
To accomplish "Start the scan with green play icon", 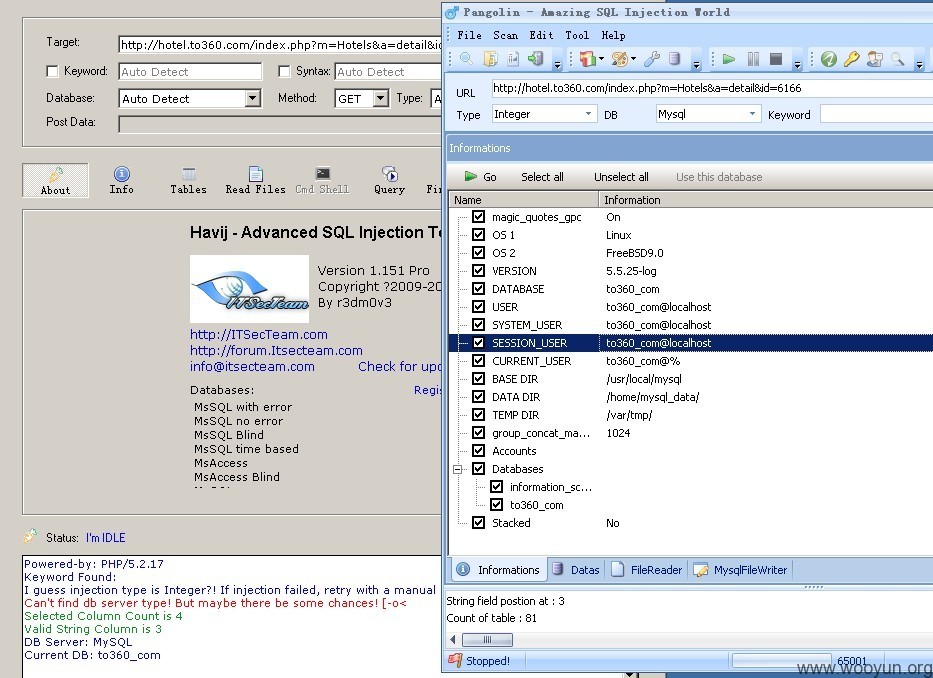I will 729,58.
